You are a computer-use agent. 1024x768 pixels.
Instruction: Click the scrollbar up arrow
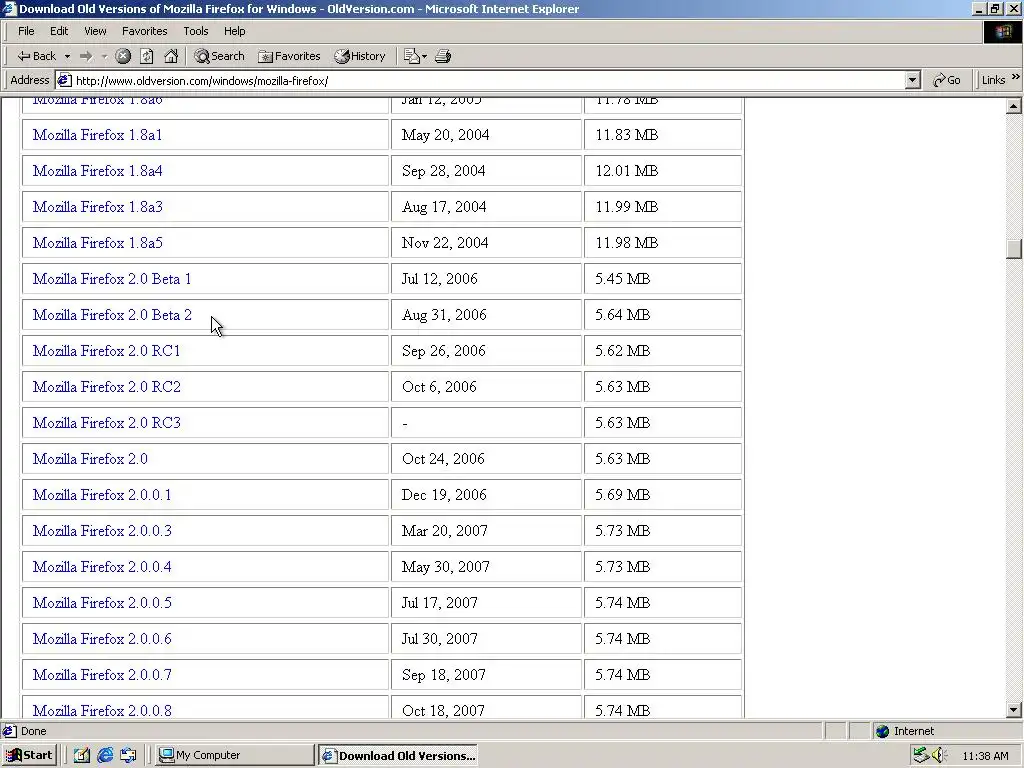pyautogui.click(x=1014, y=106)
